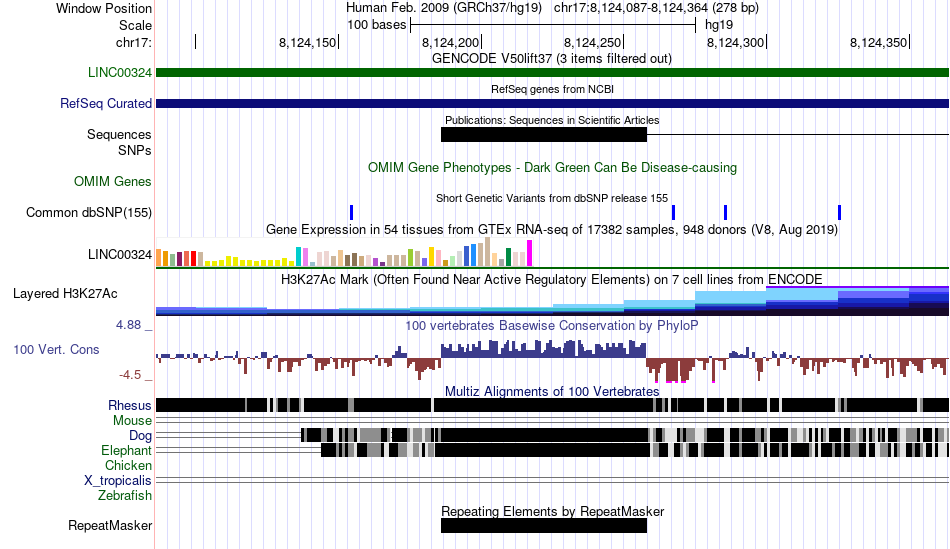Screen dimensions: 950x549
Task: Click the Scale label
Action: click(x=135, y=25)
